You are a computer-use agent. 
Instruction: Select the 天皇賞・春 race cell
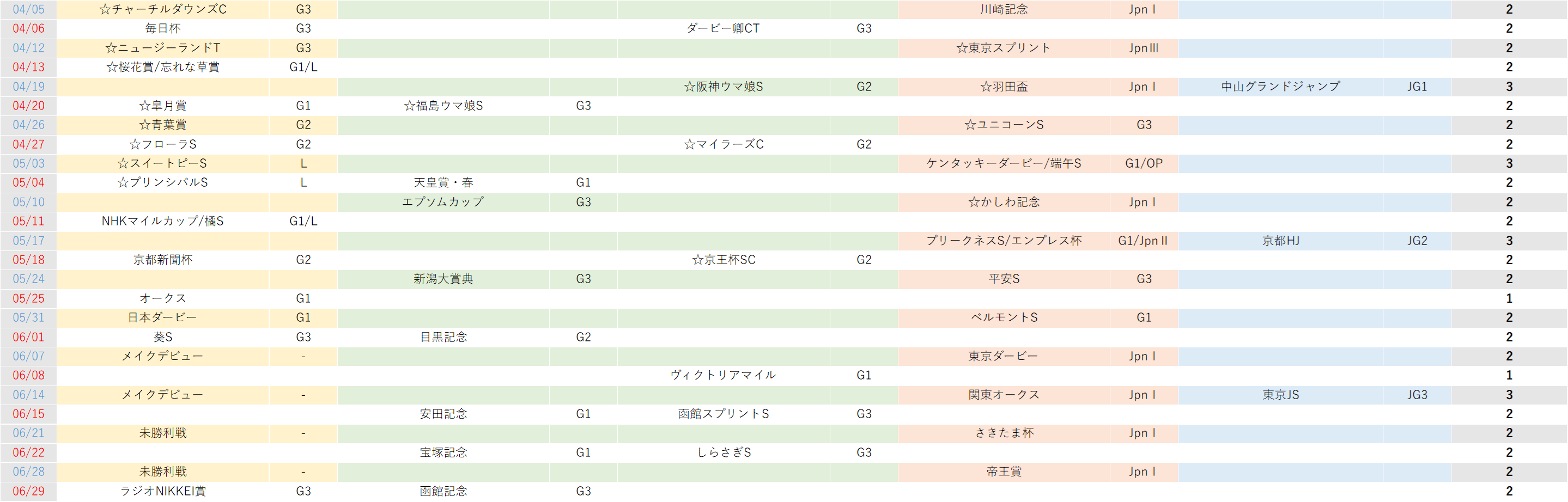click(443, 182)
